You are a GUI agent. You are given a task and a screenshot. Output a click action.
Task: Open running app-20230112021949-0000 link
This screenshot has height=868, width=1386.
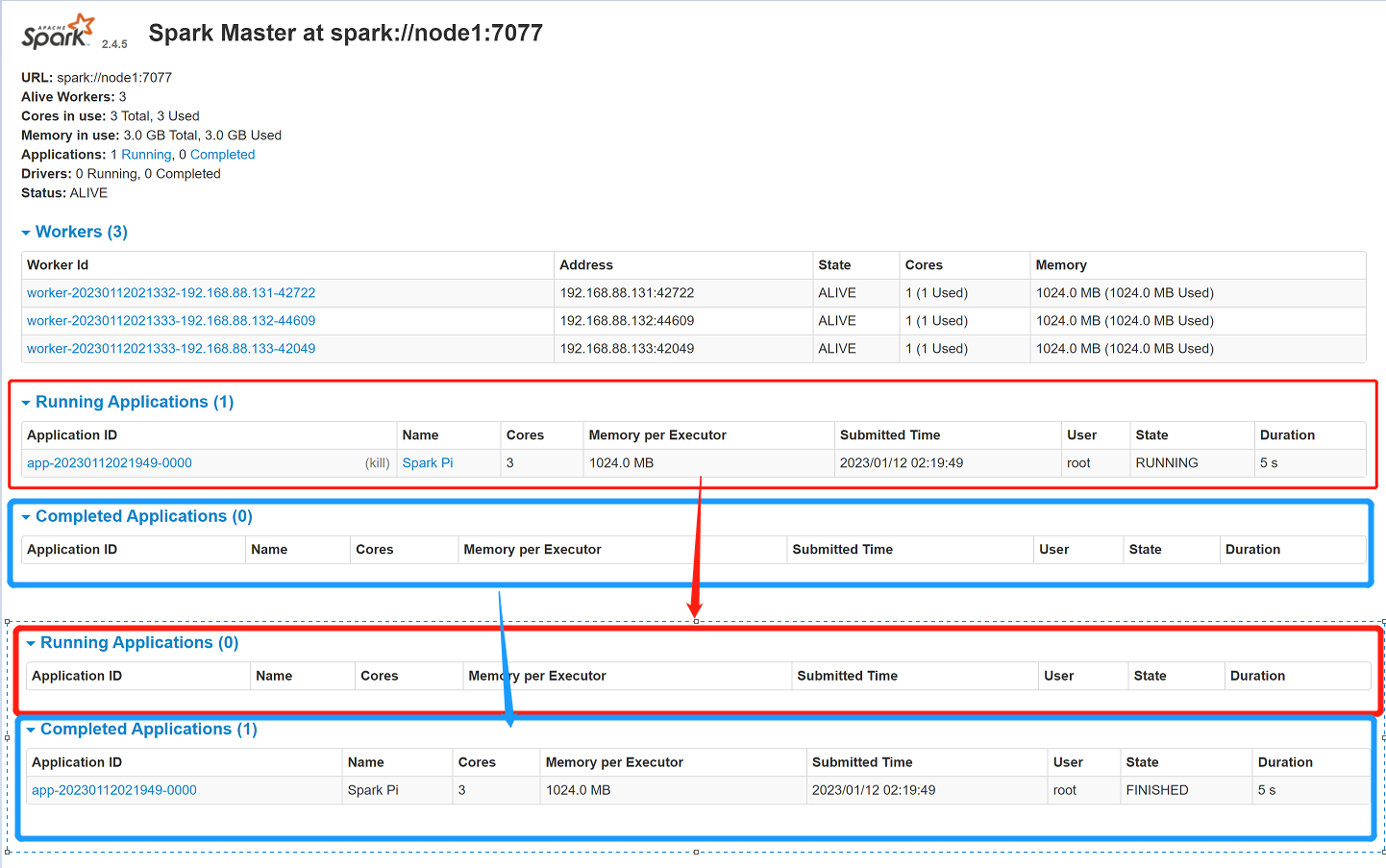click(x=110, y=463)
